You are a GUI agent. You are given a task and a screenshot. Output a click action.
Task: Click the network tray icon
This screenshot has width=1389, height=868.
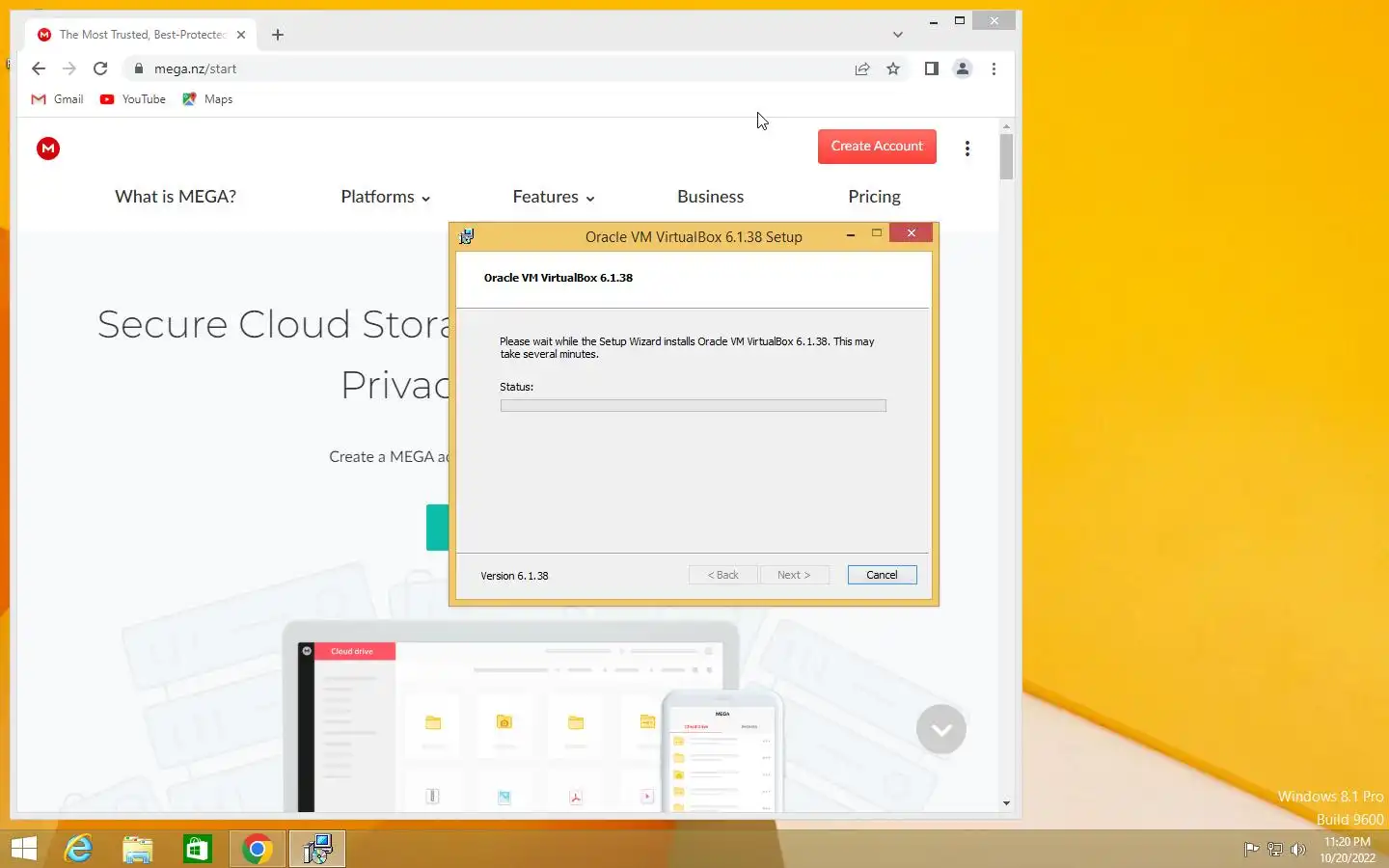pos(1274,850)
